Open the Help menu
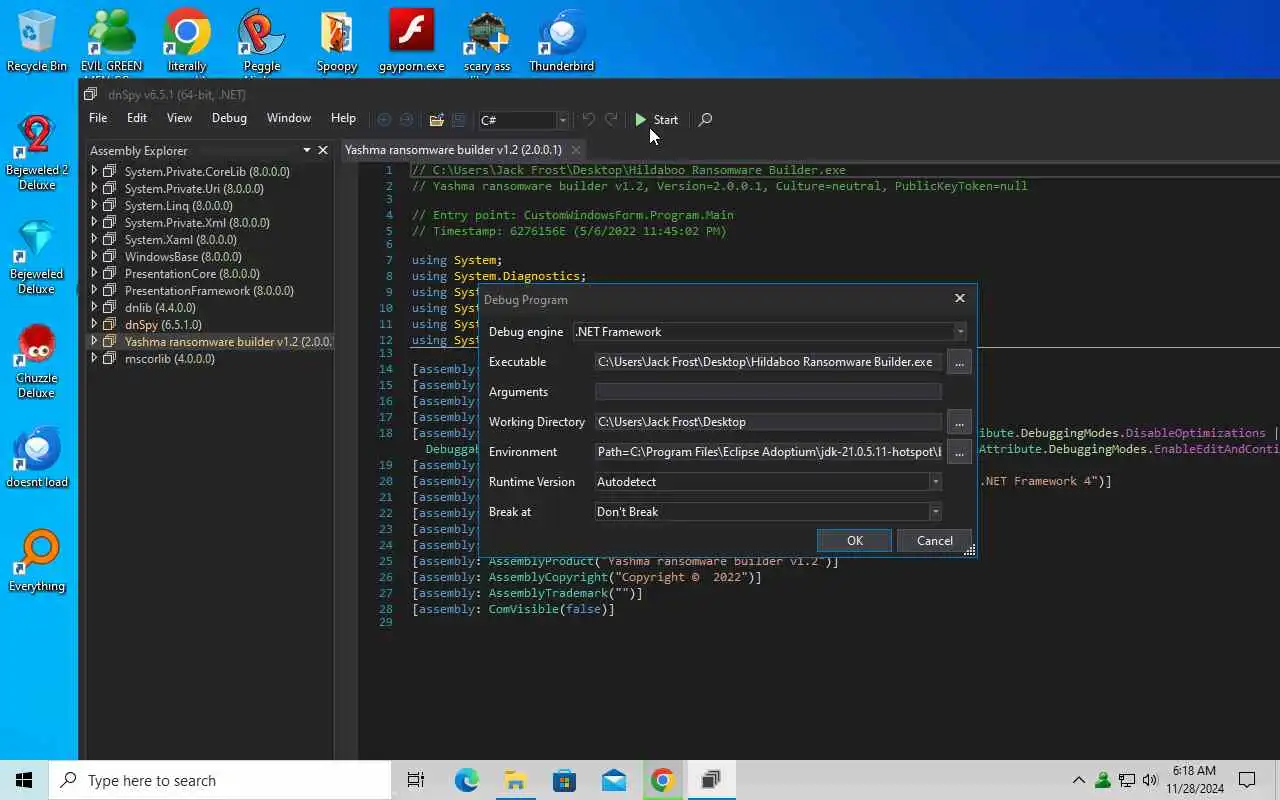 tap(343, 118)
